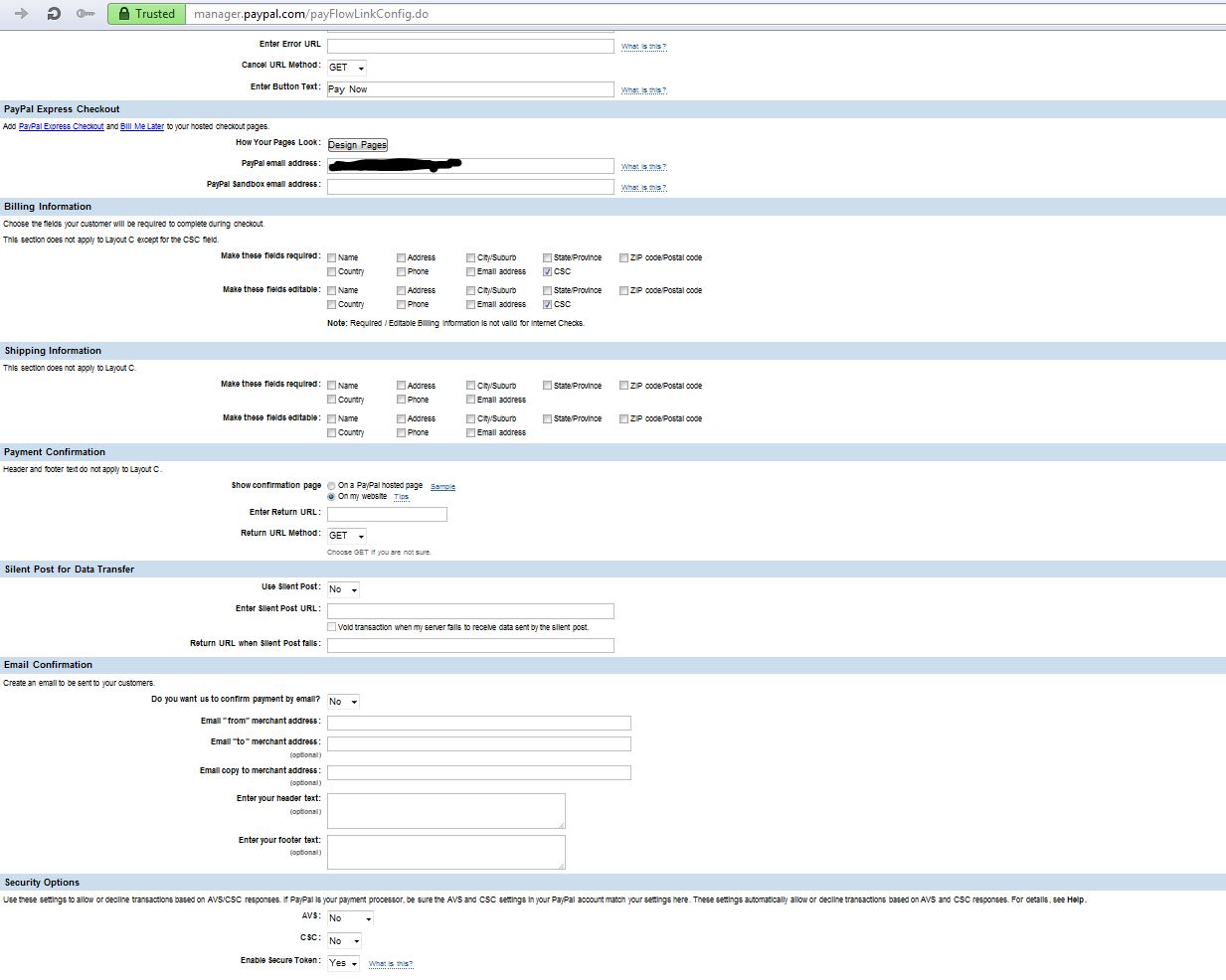This screenshot has height=980, width=1226.
Task: Check Phone in Shipping required fields
Action: [x=402, y=400]
